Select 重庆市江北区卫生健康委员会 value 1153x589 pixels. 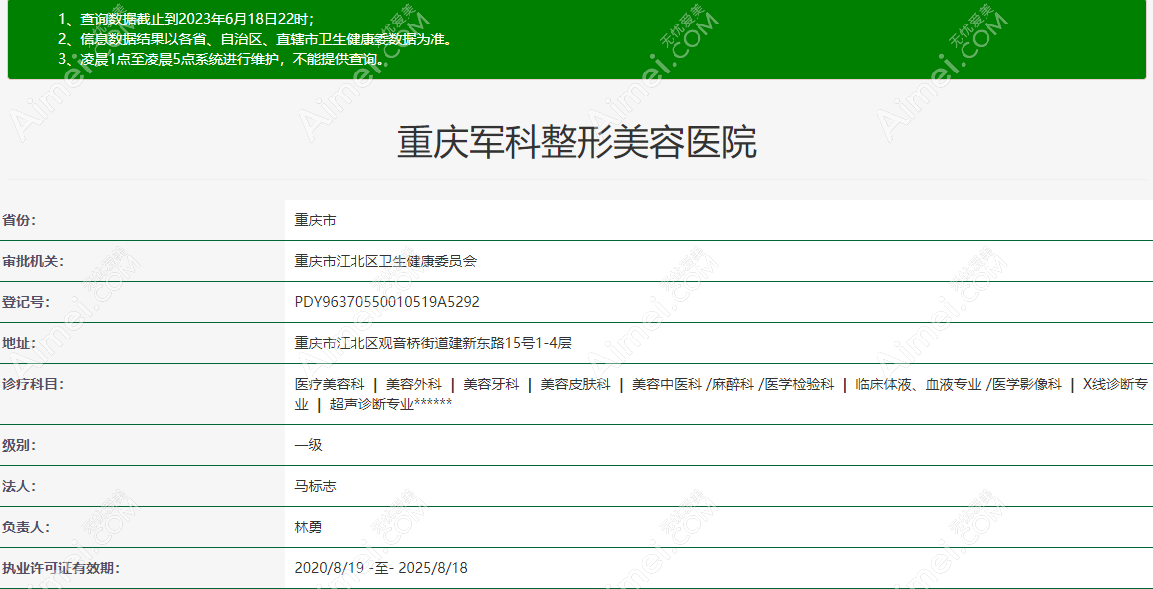click(385, 261)
